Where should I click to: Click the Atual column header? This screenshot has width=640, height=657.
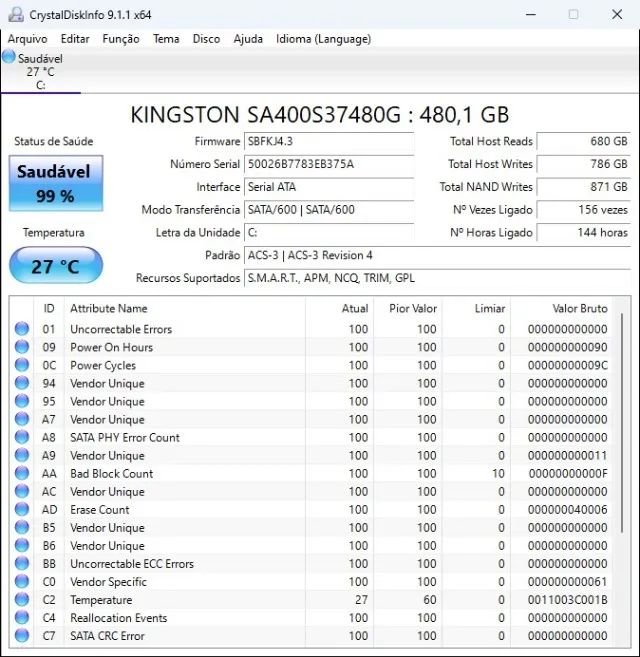(x=339, y=309)
